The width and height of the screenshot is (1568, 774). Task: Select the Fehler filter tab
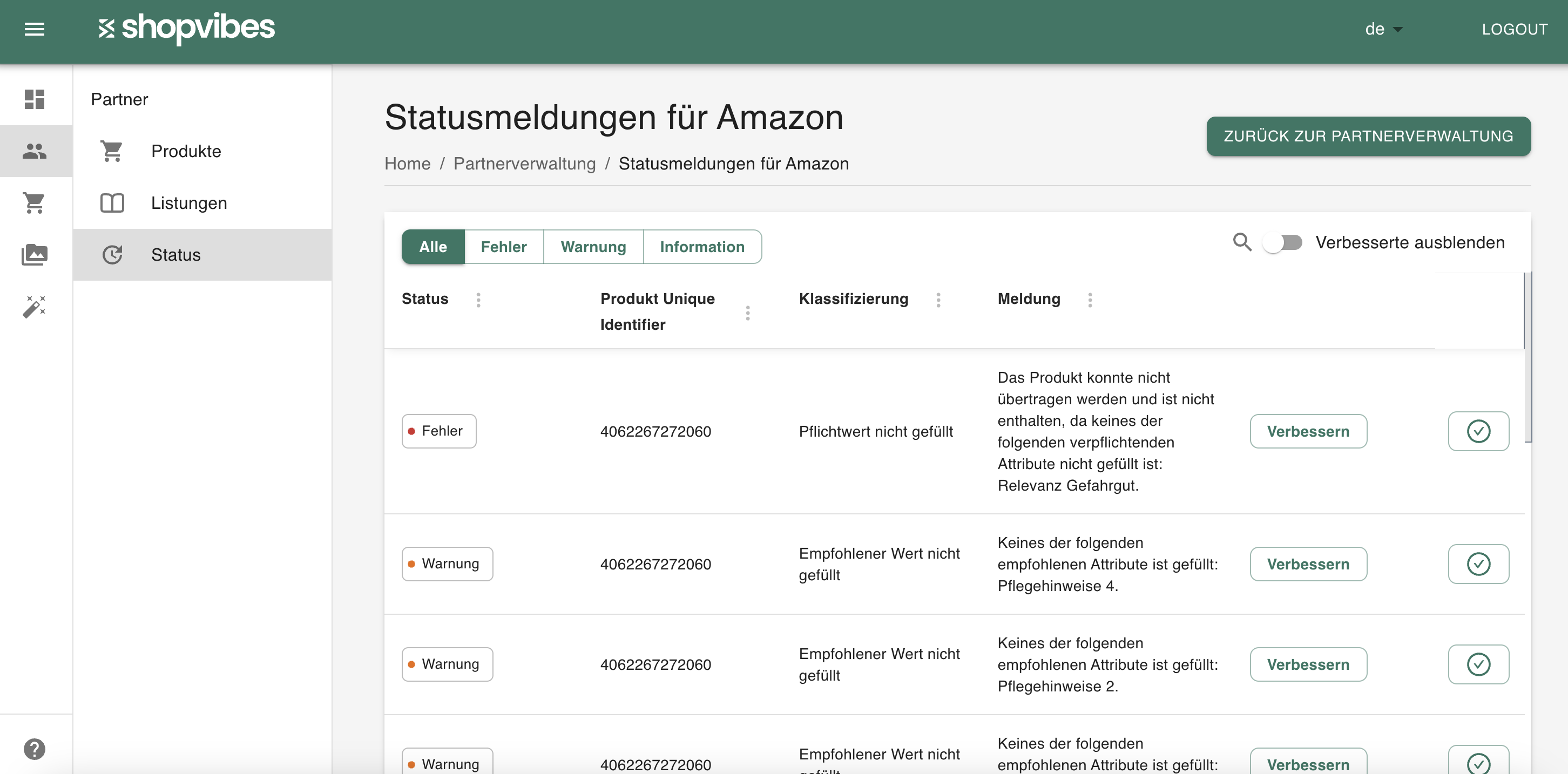point(504,247)
